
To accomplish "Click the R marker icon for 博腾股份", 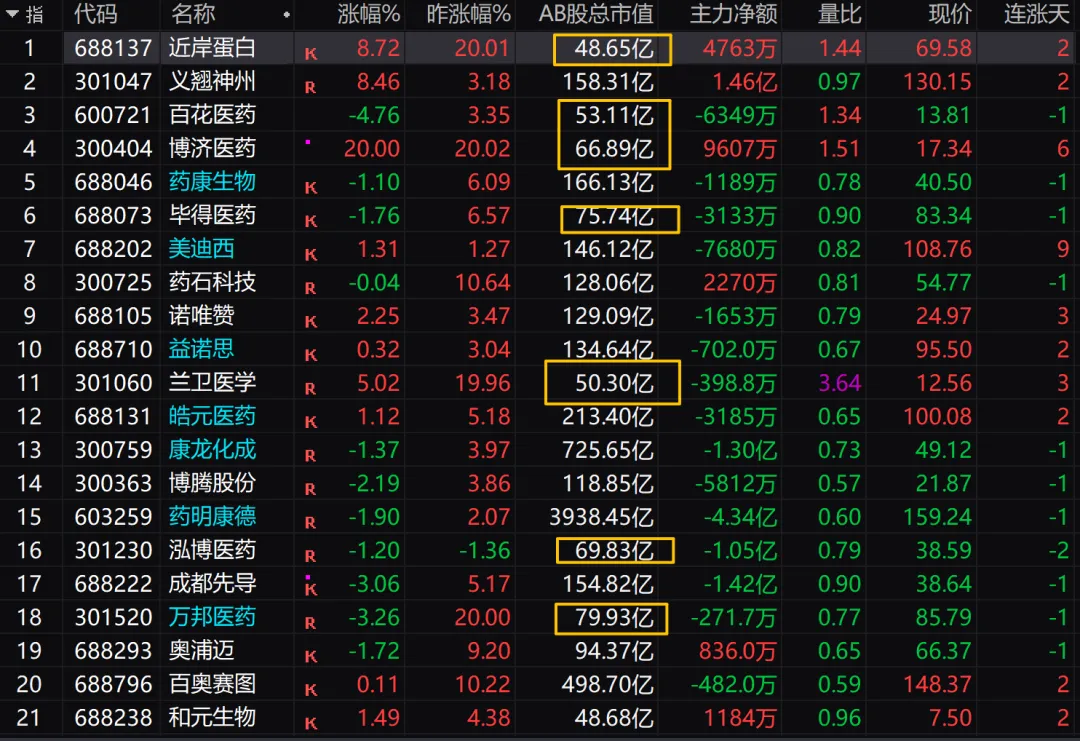I will pos(311,490).
